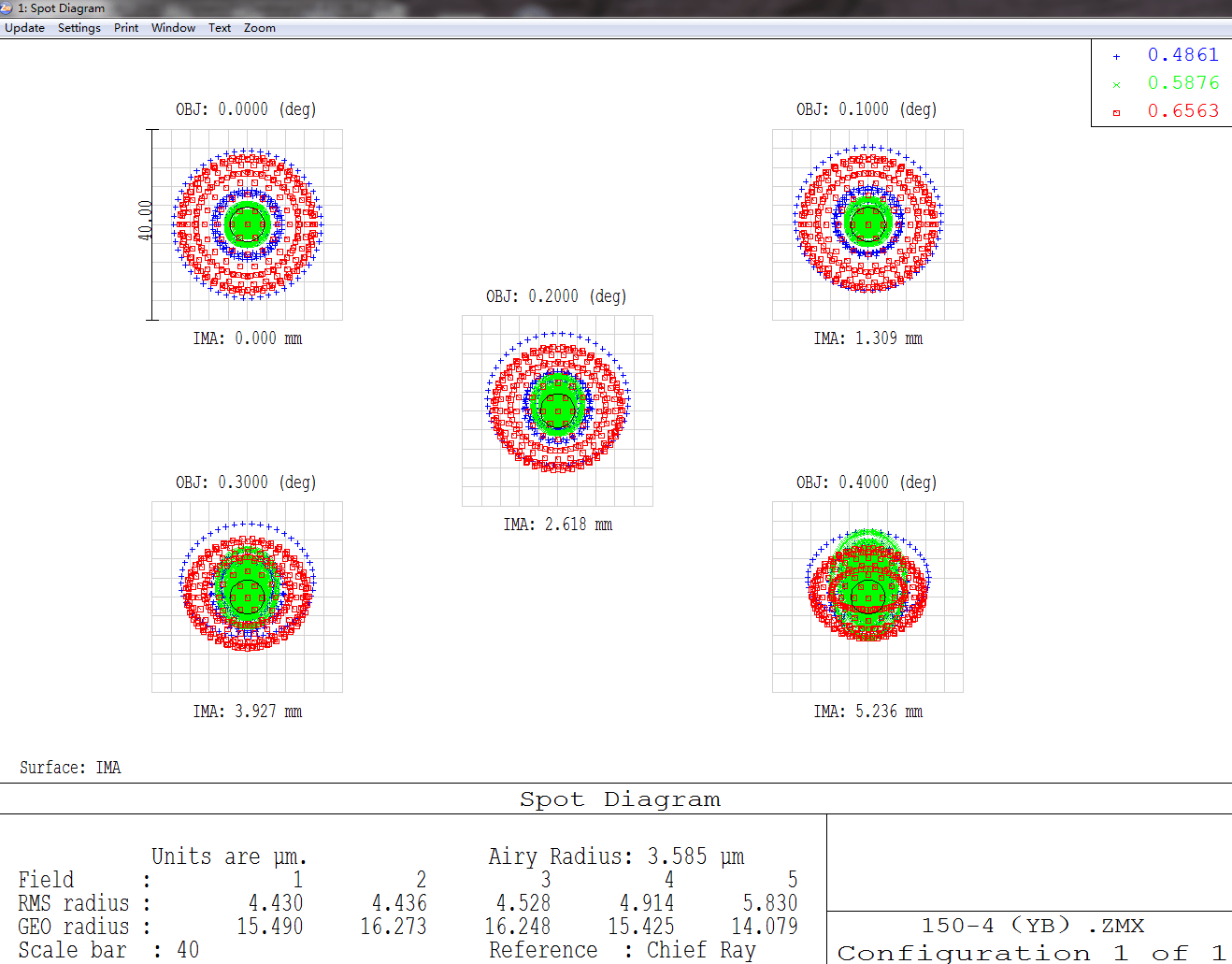Click the red square legend marker
The image size is (1232, 964).
(x=1116, y=112)
